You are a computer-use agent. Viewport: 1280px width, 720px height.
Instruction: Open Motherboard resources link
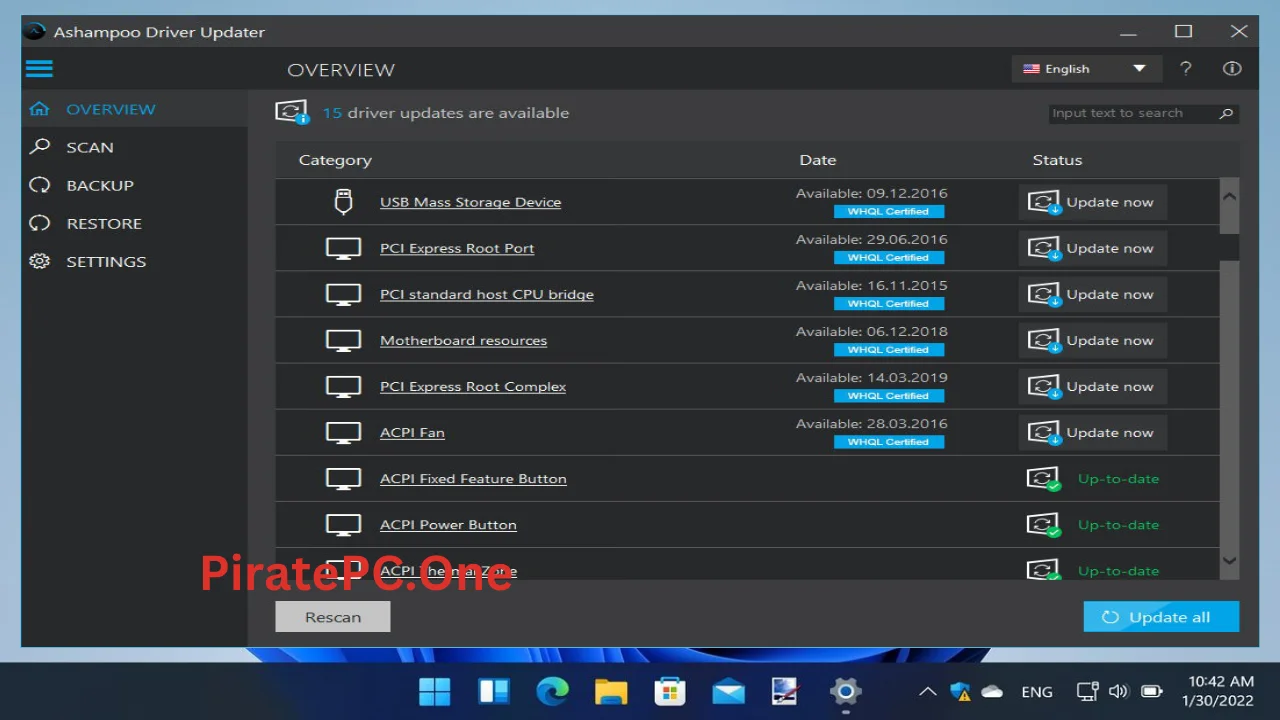tap(463, 340)
